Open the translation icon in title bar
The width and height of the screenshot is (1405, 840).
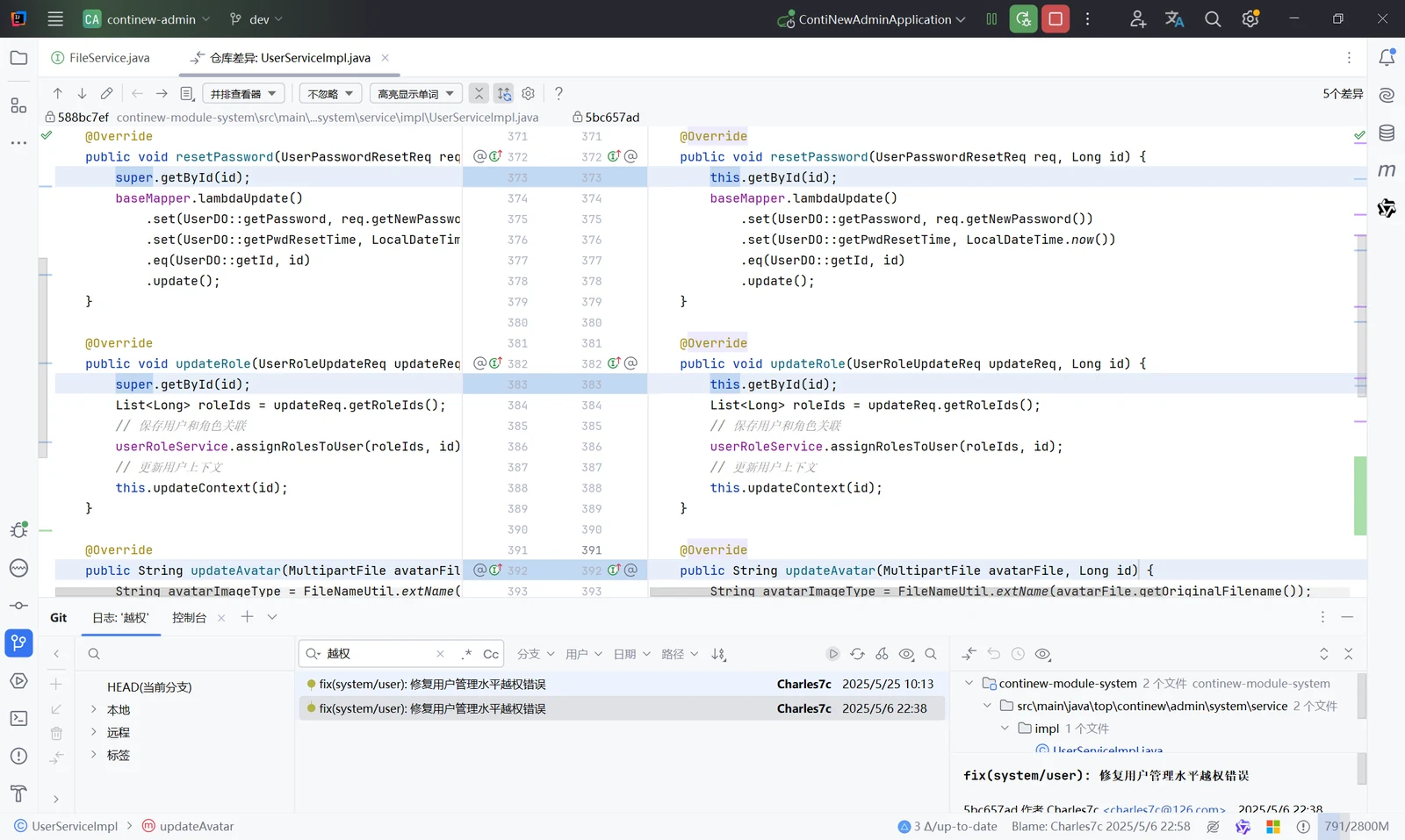pyautogui.click(x=1175, y=18)
